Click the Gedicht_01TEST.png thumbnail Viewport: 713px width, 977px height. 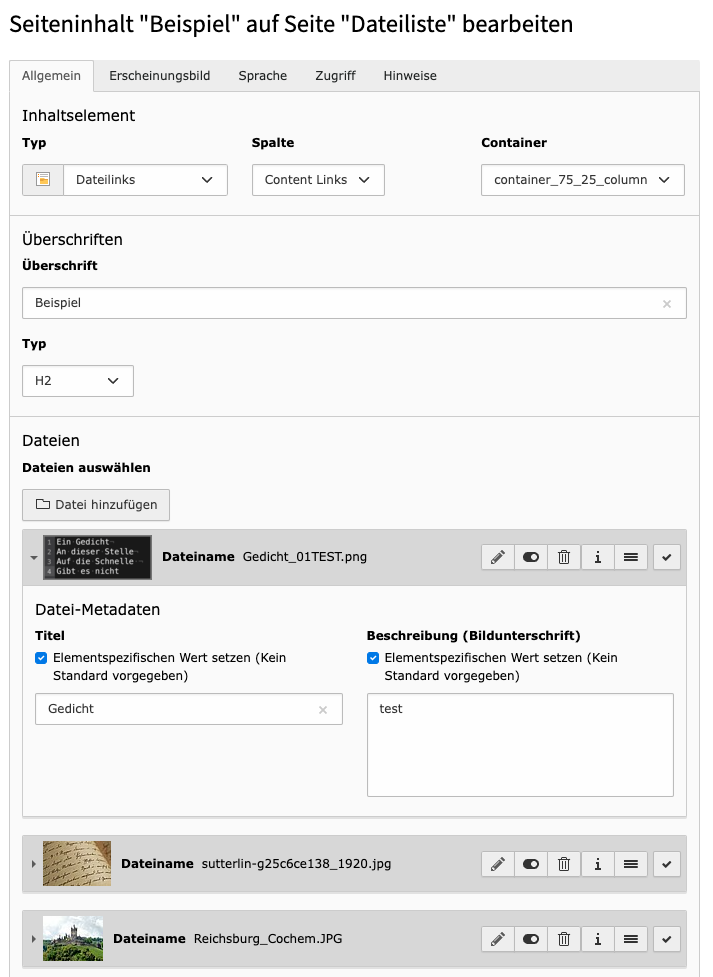tap(97, 557)
